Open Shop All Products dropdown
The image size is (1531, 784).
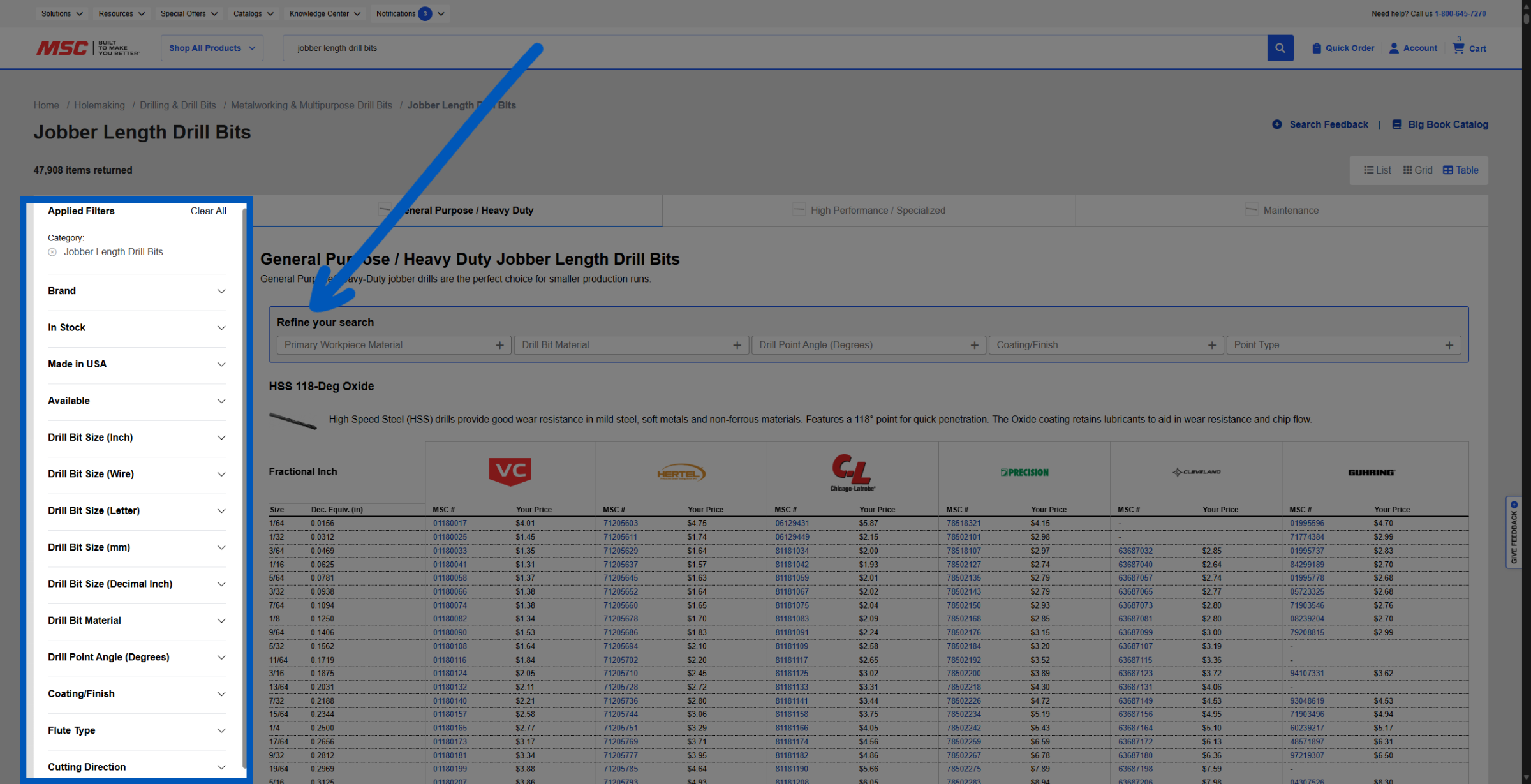(x=212, y=48)
